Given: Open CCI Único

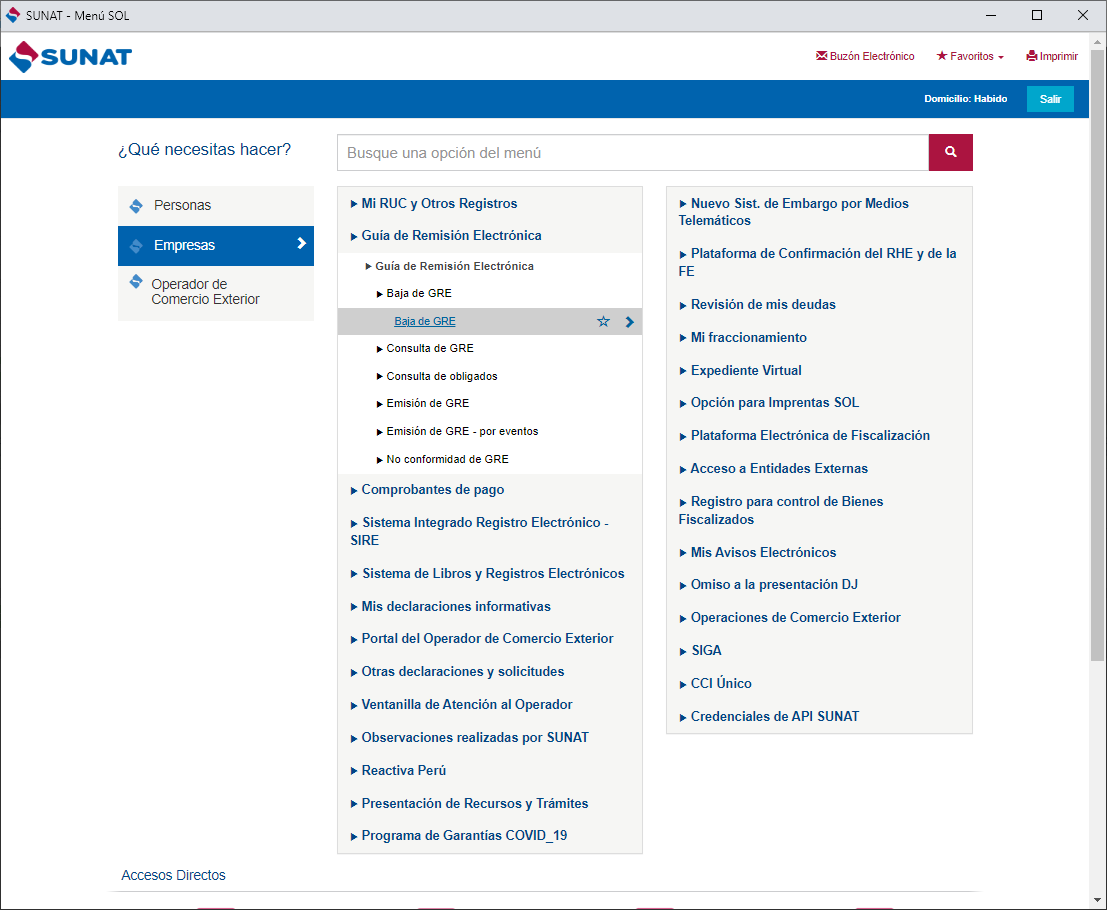Looking at the screenshot, I should click(715, 683).
